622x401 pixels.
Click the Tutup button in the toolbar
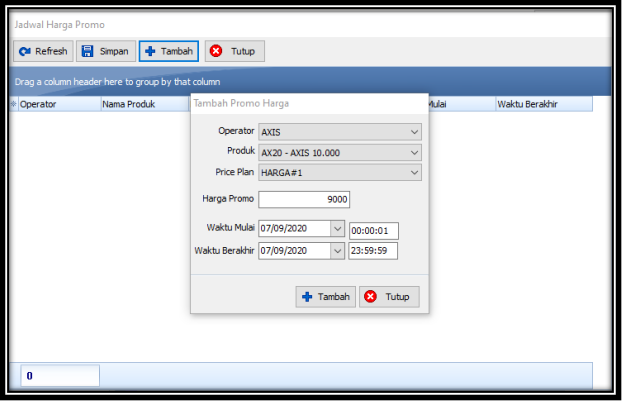(x=235, y=51)
